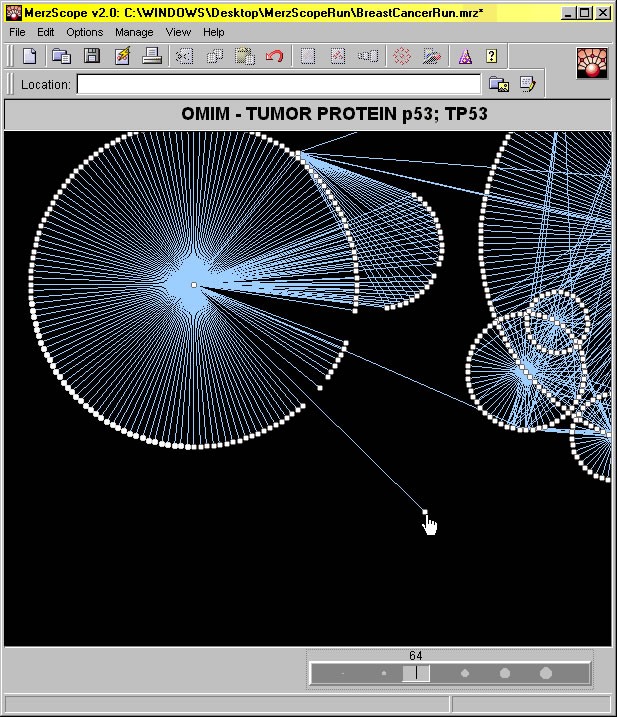Click the folder icon beside Location field
This screenshot has height=717, width=617.
[x=499, y=85]
